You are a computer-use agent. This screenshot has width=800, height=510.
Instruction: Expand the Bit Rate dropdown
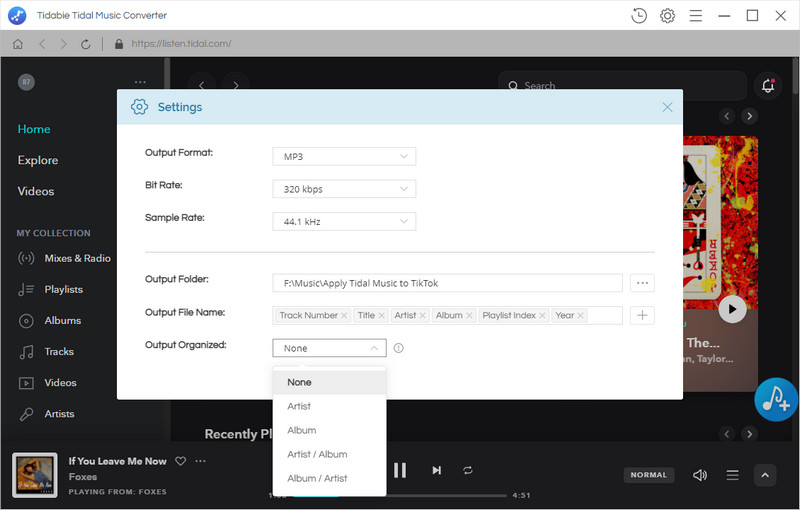point(344,189)
